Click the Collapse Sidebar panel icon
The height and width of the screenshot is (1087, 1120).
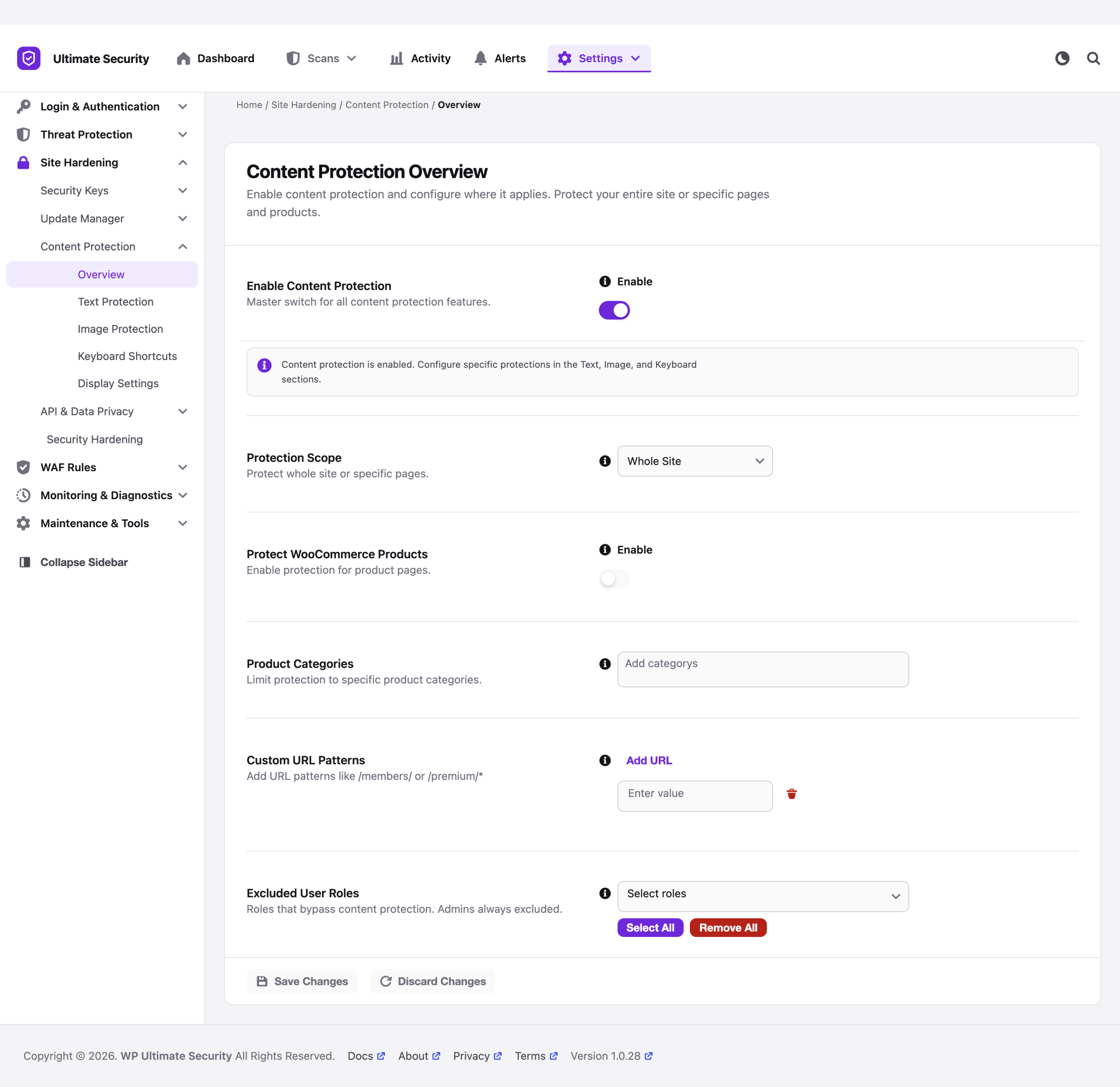click(x=24, y=562)
